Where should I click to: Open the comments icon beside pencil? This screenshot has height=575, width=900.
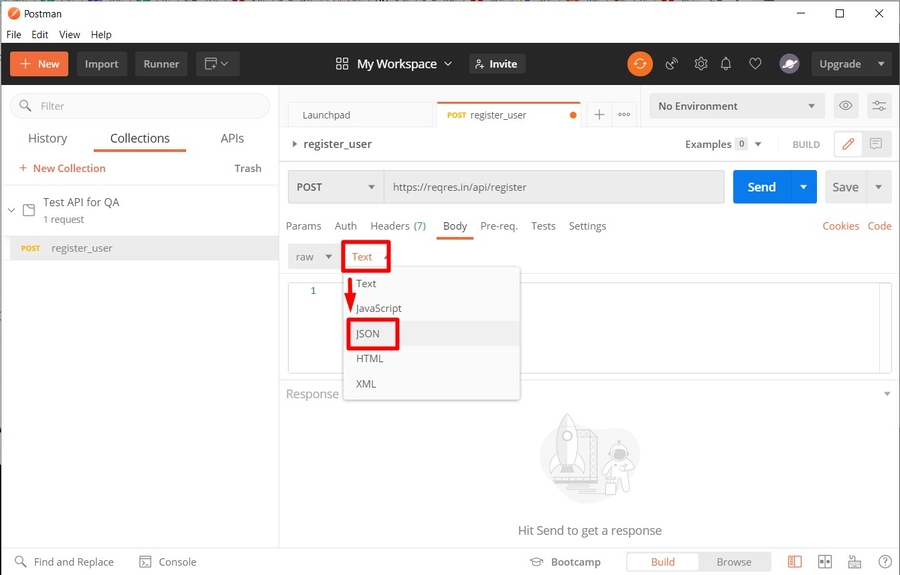[876, 144]
